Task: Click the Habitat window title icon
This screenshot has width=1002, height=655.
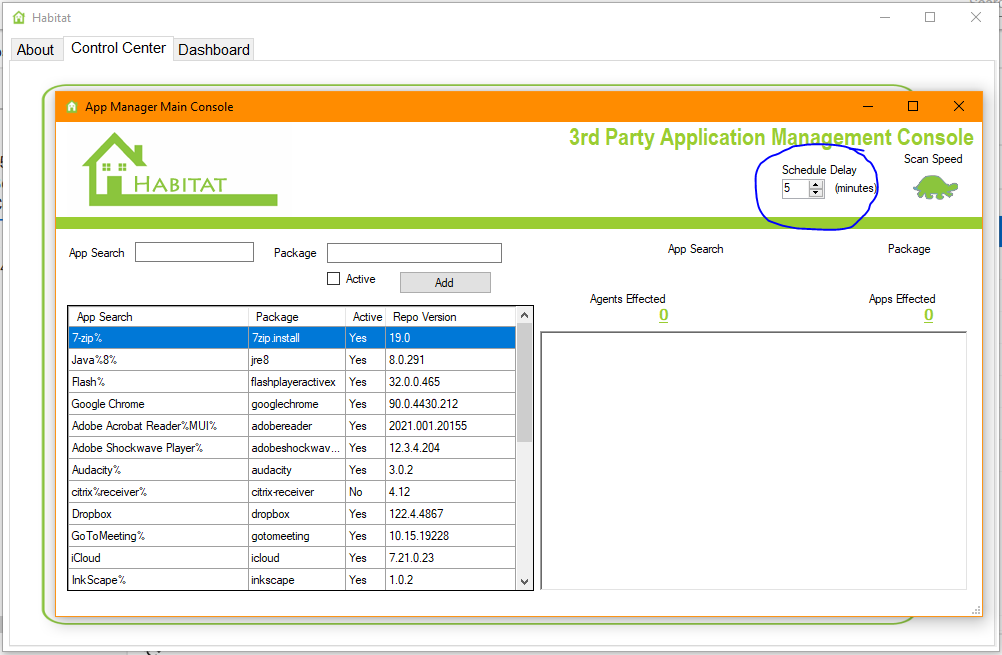Action: point(19,17)
